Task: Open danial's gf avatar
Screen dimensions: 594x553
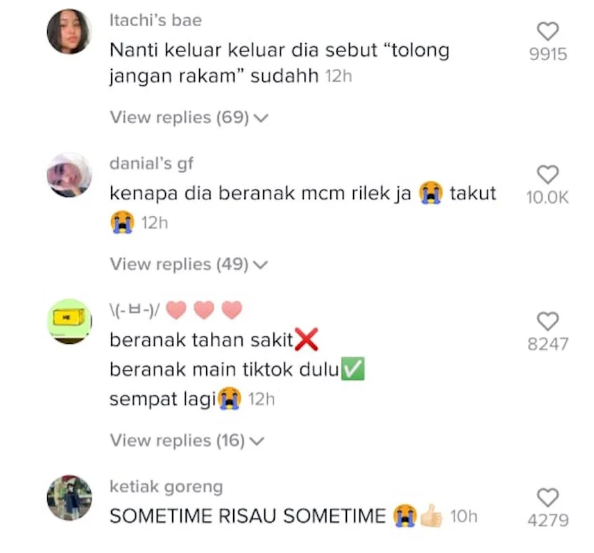Action: (x=69, y=175)
